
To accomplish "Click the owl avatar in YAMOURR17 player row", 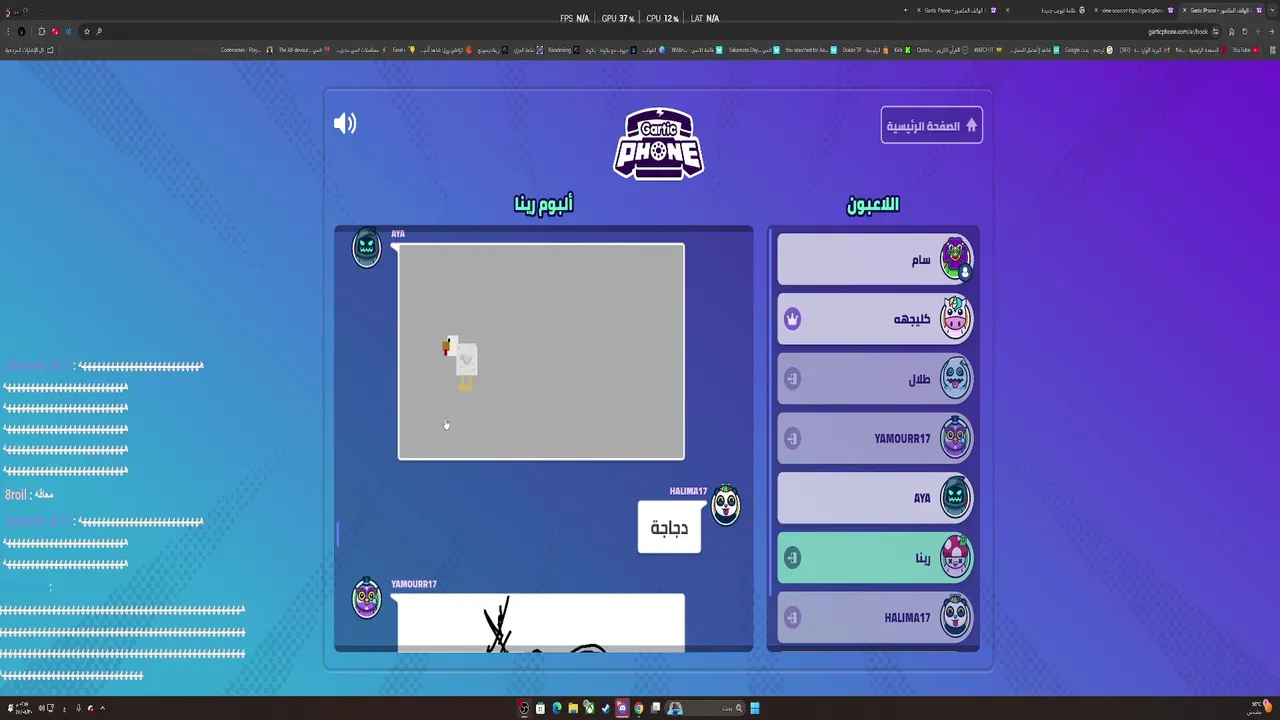I will (x=955, y=437).
